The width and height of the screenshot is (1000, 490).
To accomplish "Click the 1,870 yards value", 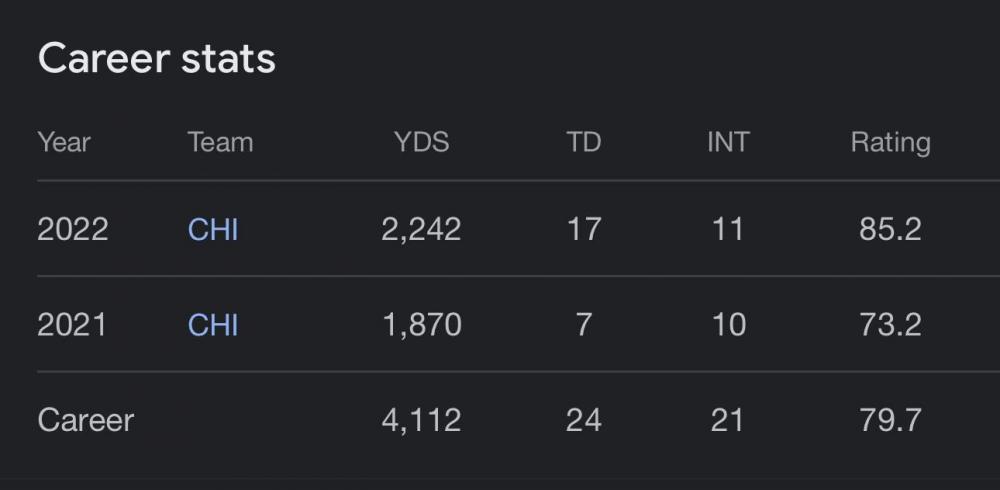I will pos(421,325).
